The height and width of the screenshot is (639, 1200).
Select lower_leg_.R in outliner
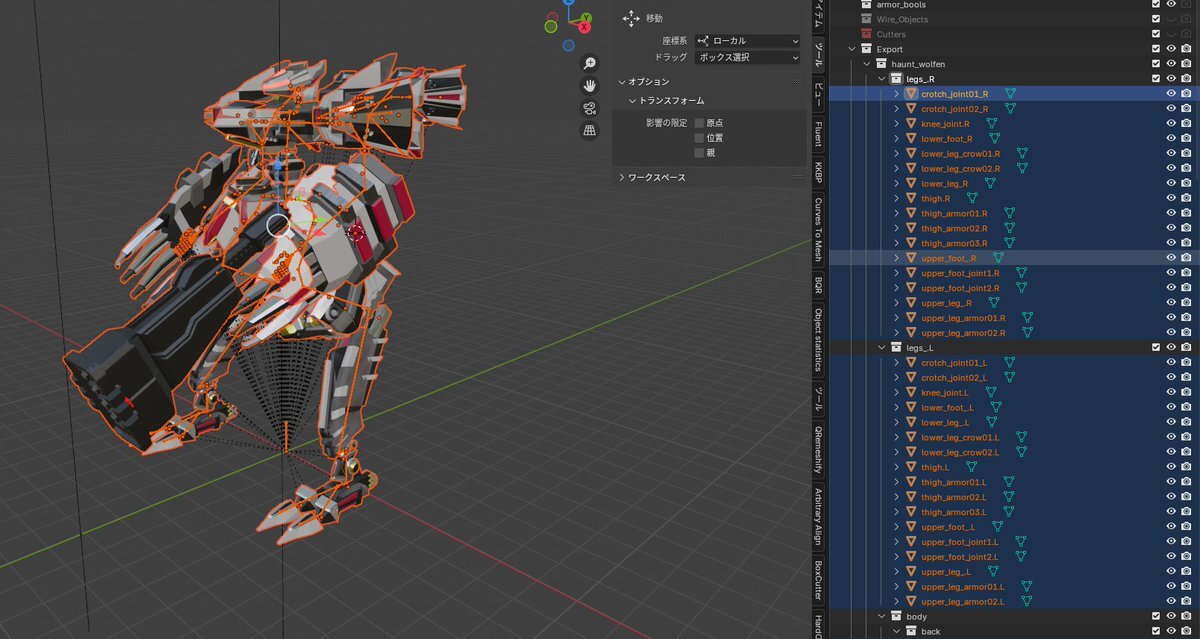[x=945, y=183]
